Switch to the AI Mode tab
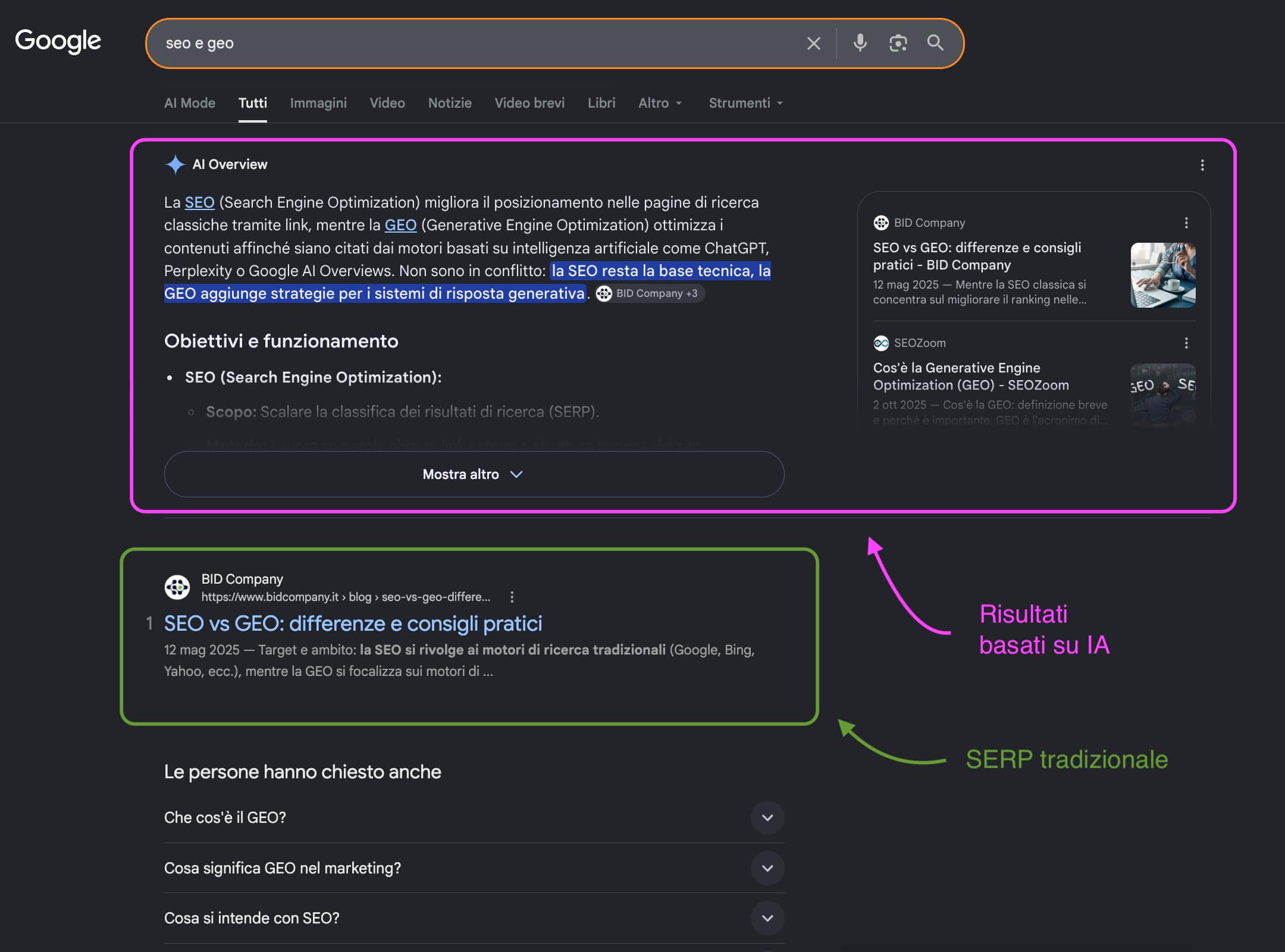 (190, 103)
